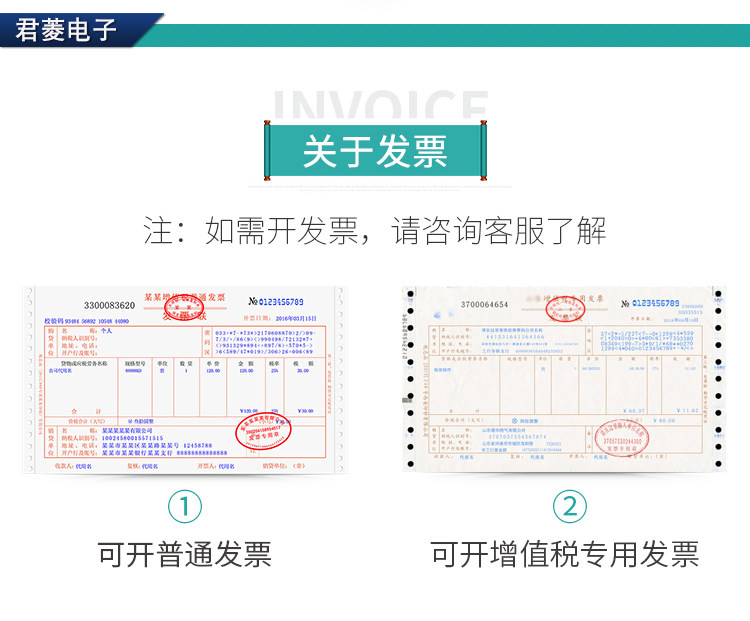750x621 pixels.
Task: Click invoice code 3300083620
Action: [110, 305]
